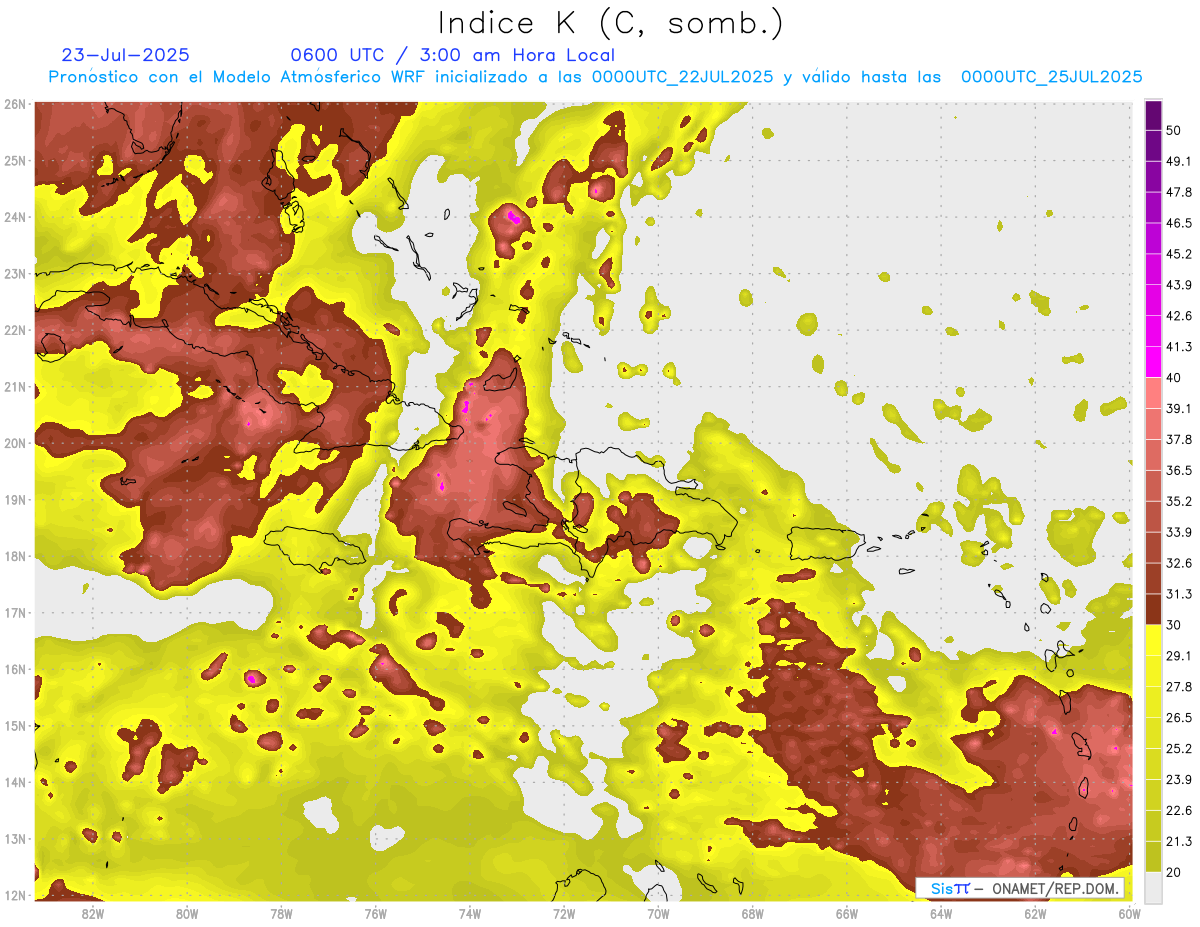The height and width of the screenshot is (927, 1200).
Task: Click the "27.8" value on the color scale
Action: [1178, 687]
